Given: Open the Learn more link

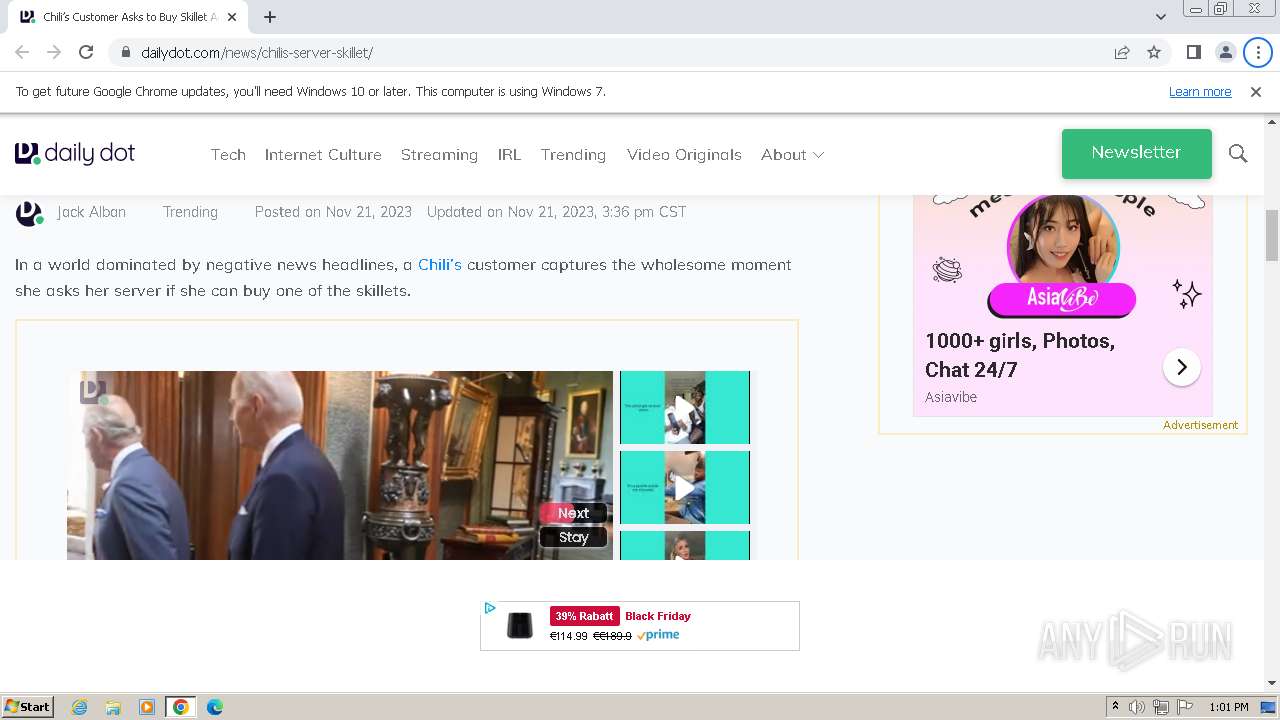Looking at the screenshot, I should 1200,91.
